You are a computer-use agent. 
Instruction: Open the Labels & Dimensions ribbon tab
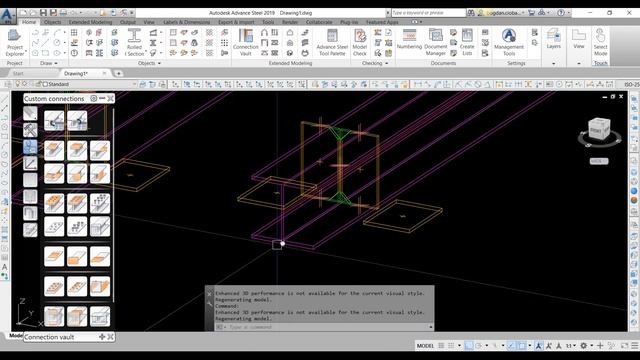click(187, 22)
